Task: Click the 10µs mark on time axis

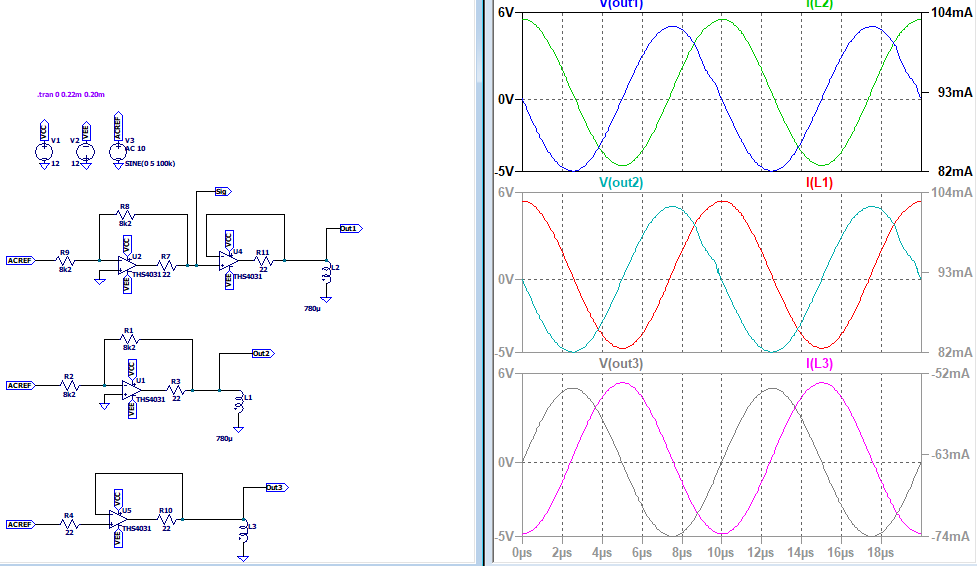Action: tap(720, 552)
